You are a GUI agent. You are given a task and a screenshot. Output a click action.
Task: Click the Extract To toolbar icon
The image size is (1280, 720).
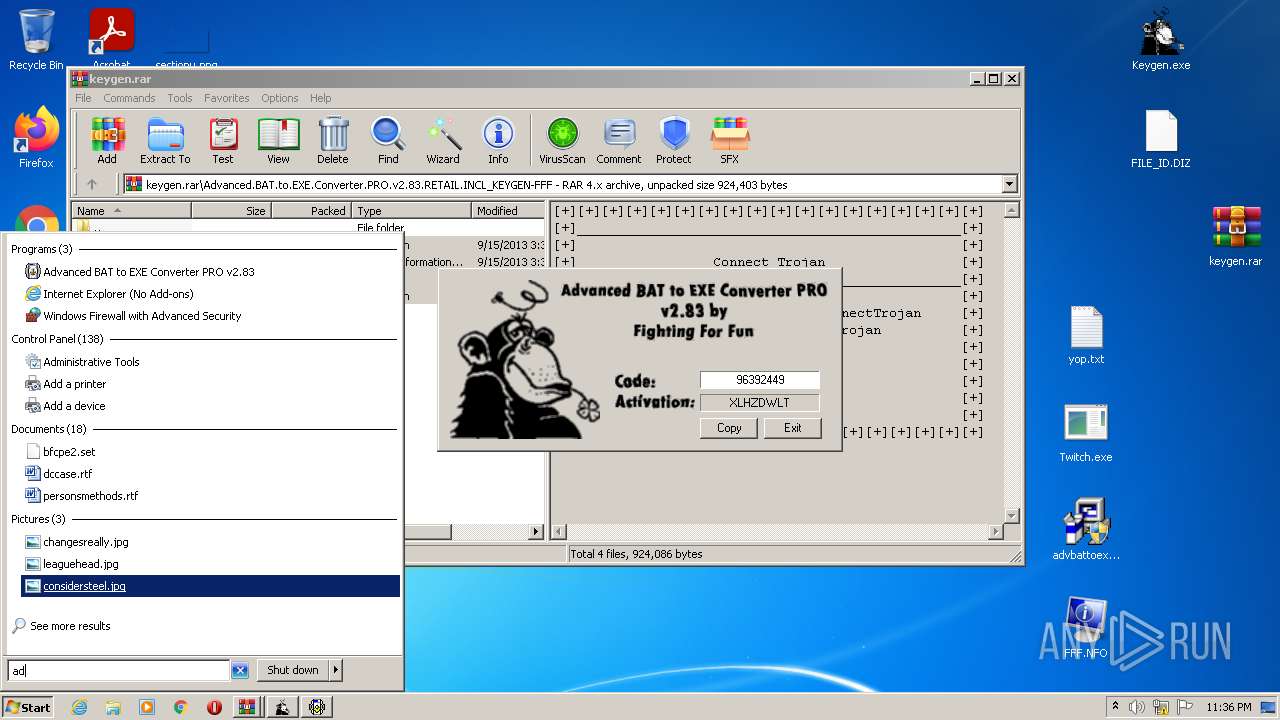click(x=165, y=141)
